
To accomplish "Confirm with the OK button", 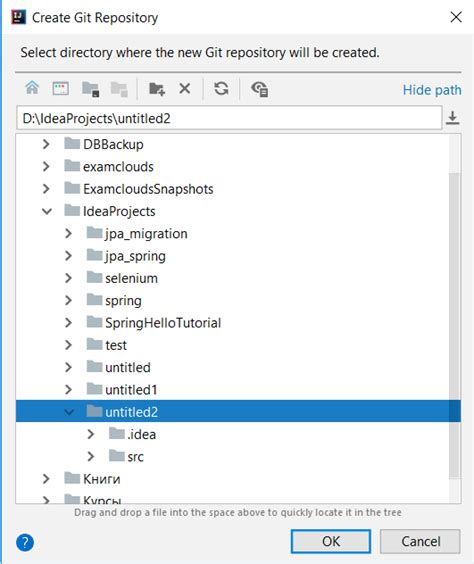I will pyautogui.click(x=331, y=541).
